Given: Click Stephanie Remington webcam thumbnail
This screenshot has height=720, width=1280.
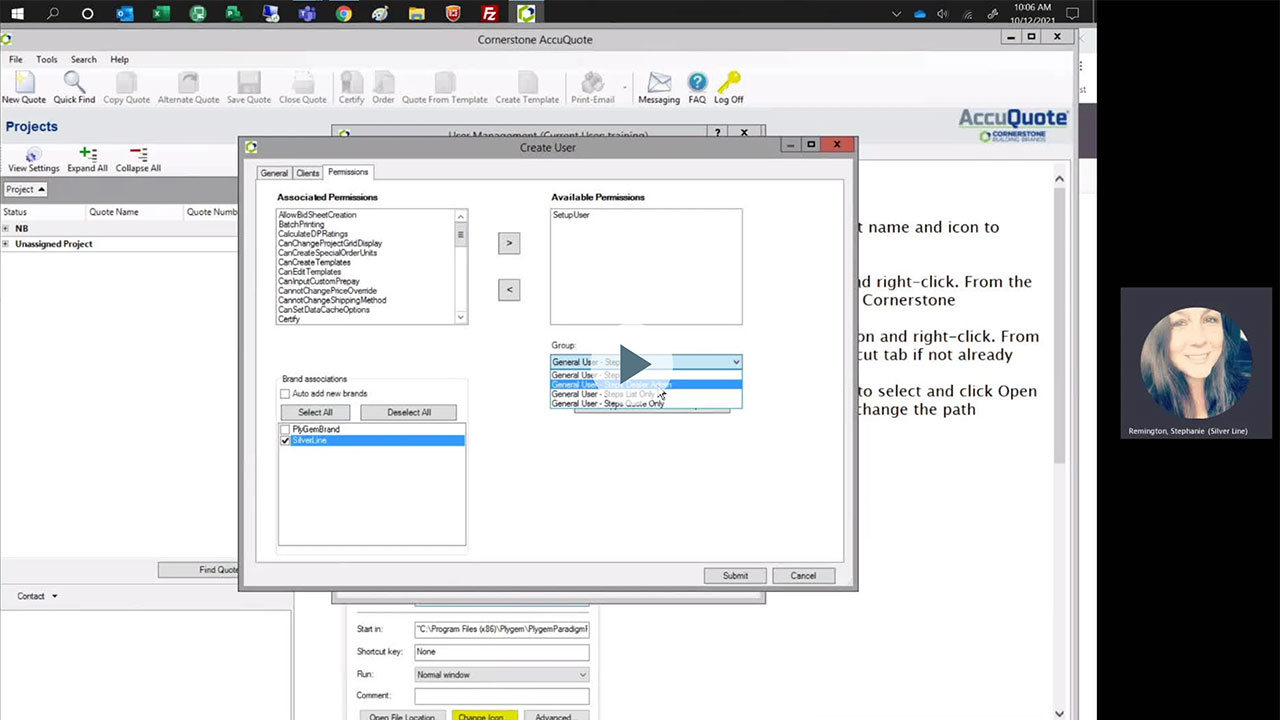Looking at the screenshot, I should 1196,364.
